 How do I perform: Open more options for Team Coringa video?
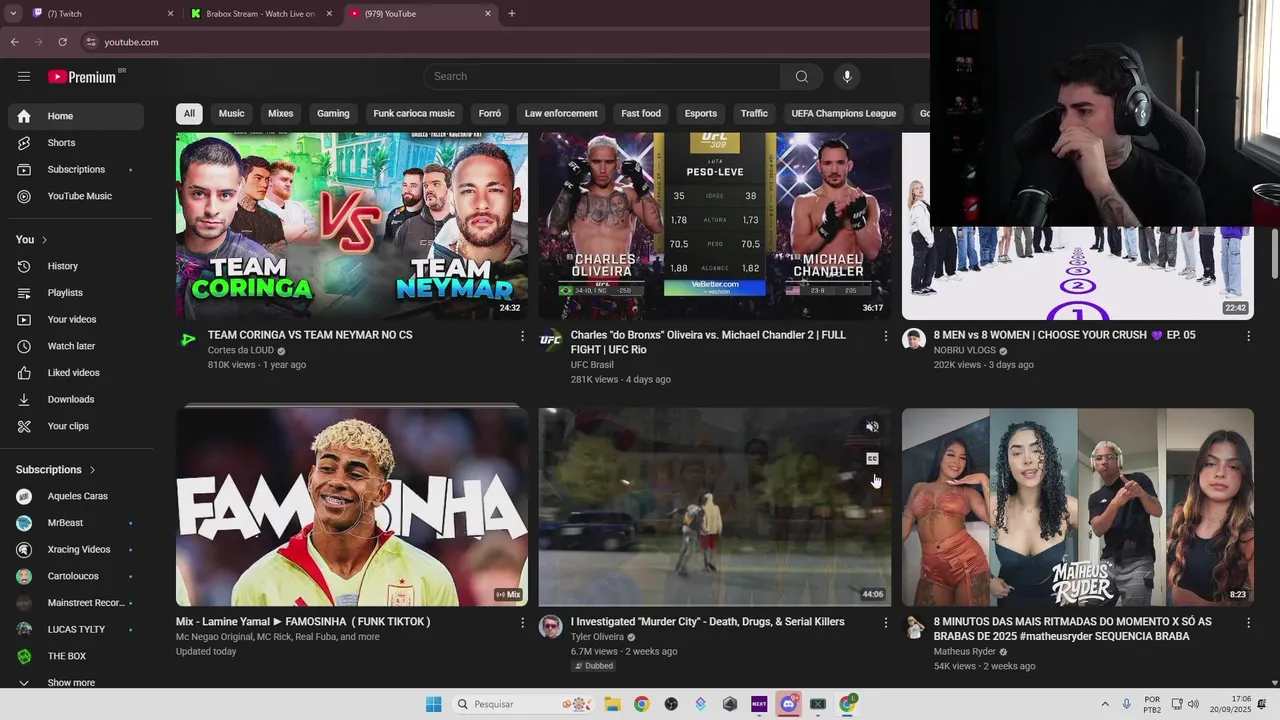522,336
